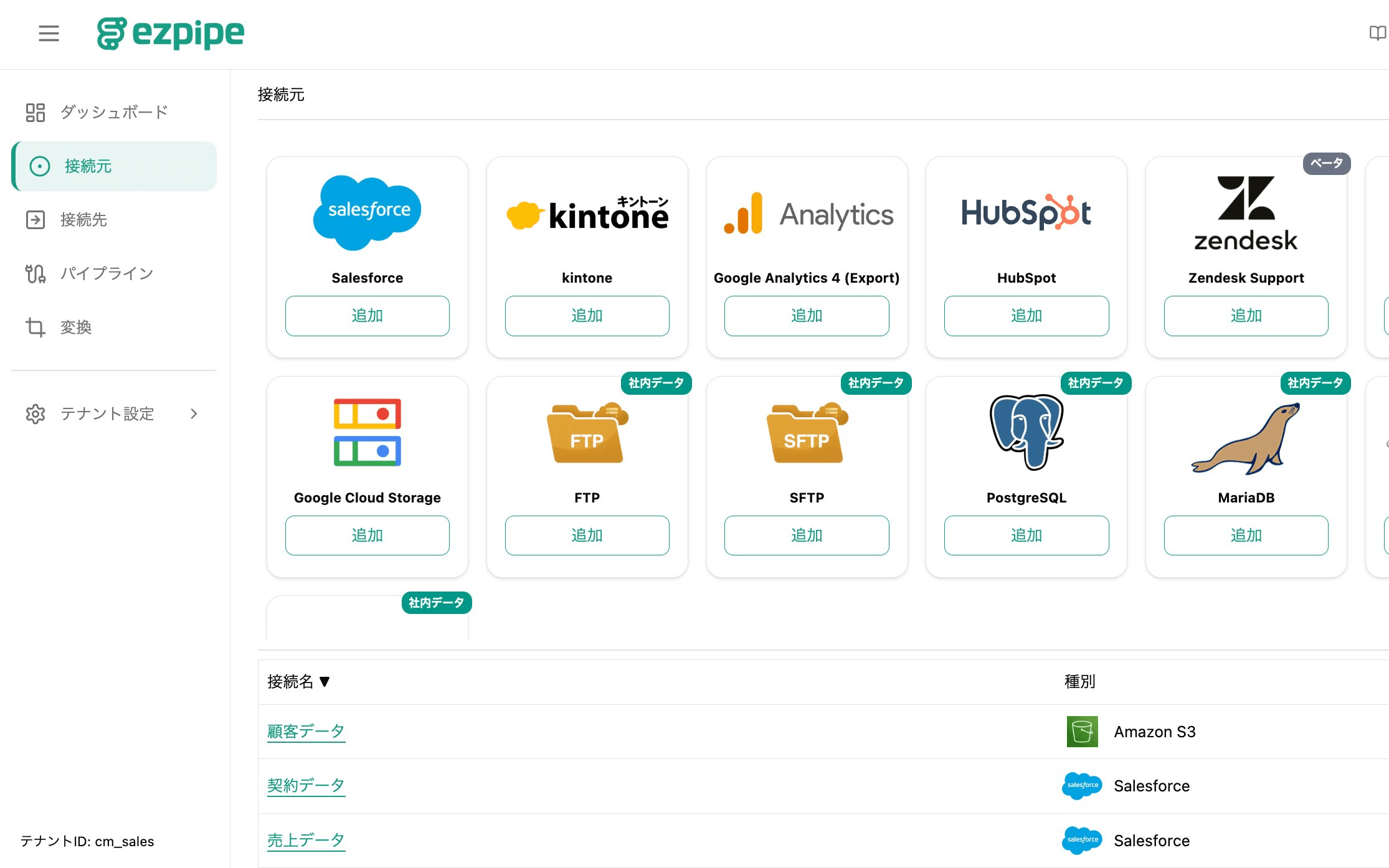
Task: Click 追加 under SFTP
Action: coord(807,535)
